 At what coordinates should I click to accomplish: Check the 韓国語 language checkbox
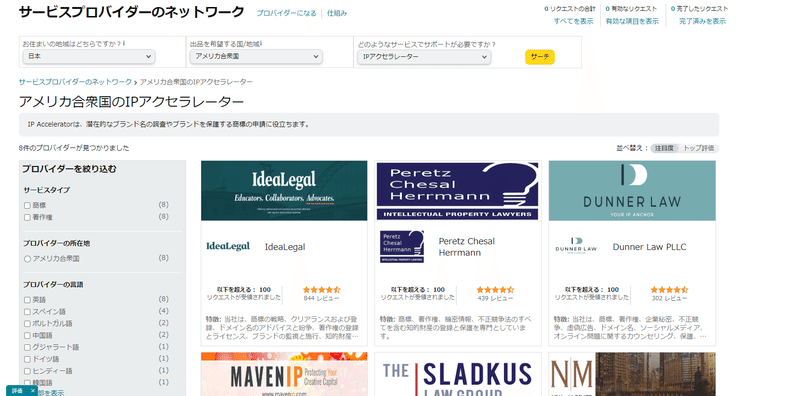pos(27,382)
